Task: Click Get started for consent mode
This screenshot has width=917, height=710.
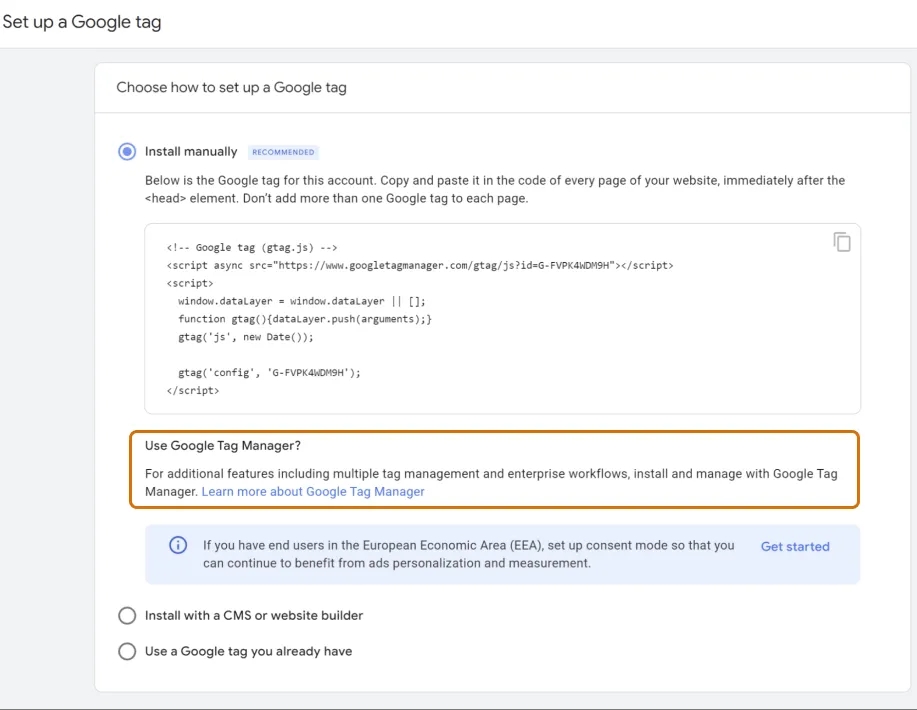Action: point(795,546)
